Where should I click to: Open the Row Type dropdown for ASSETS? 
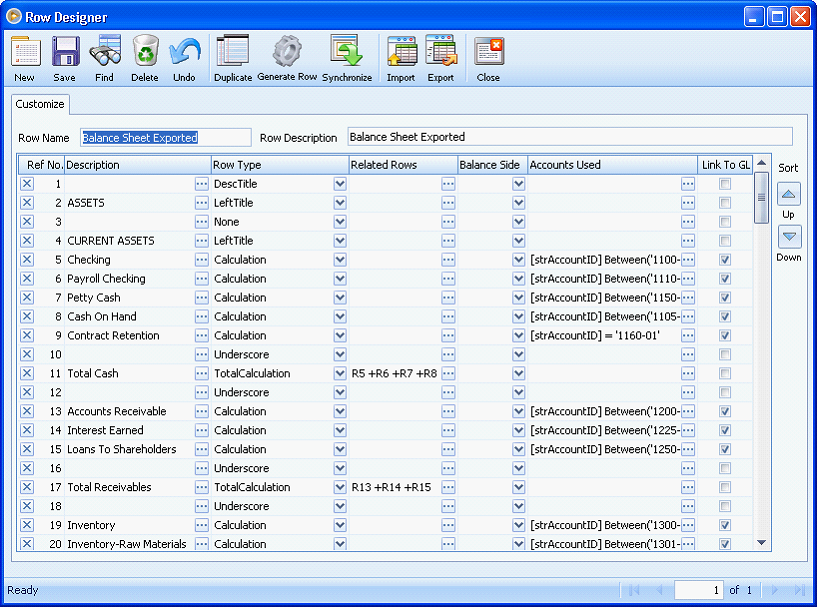pyautogui.click(x=339, y=202)
